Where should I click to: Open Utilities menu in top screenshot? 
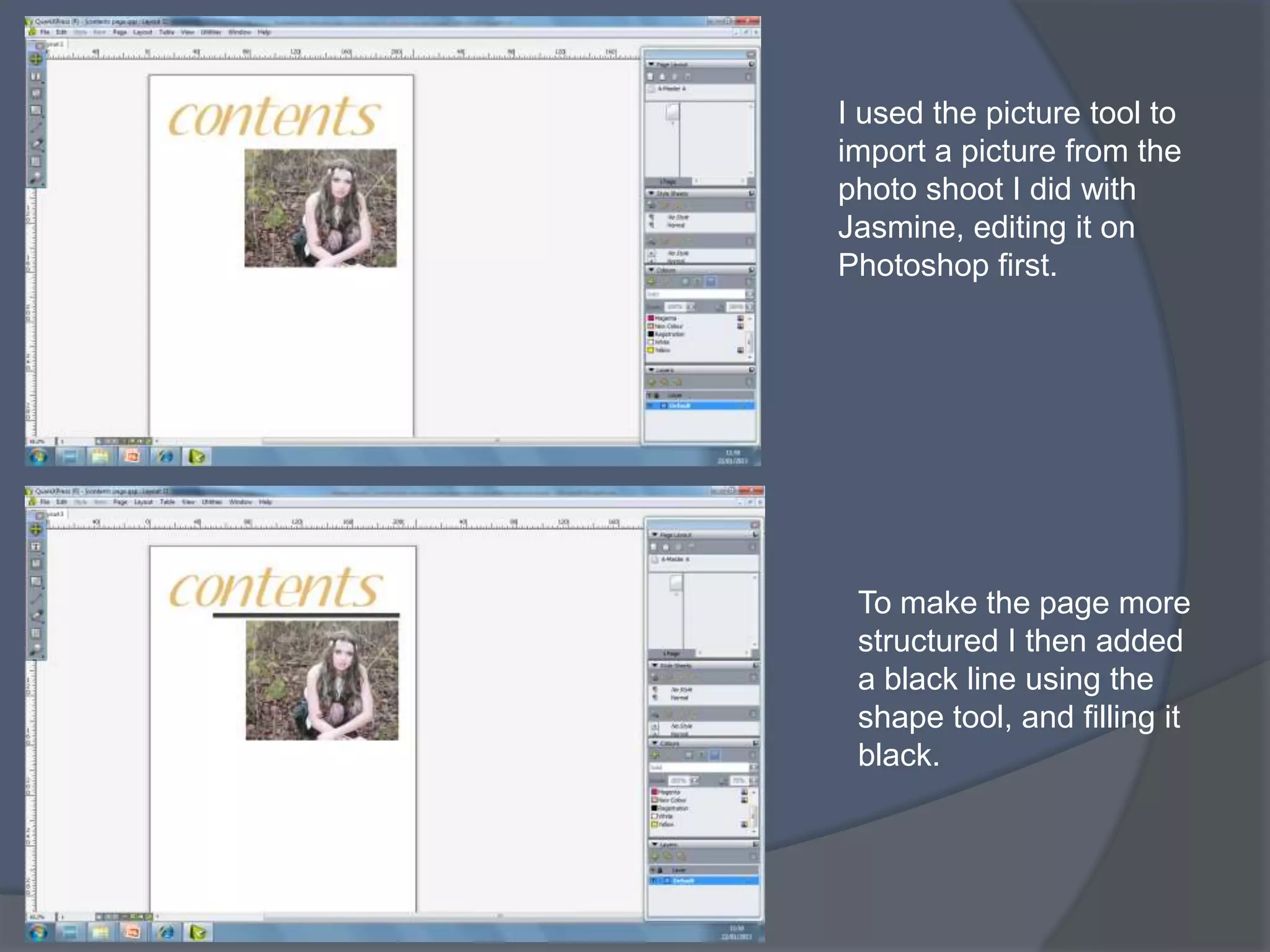point(211,32)
